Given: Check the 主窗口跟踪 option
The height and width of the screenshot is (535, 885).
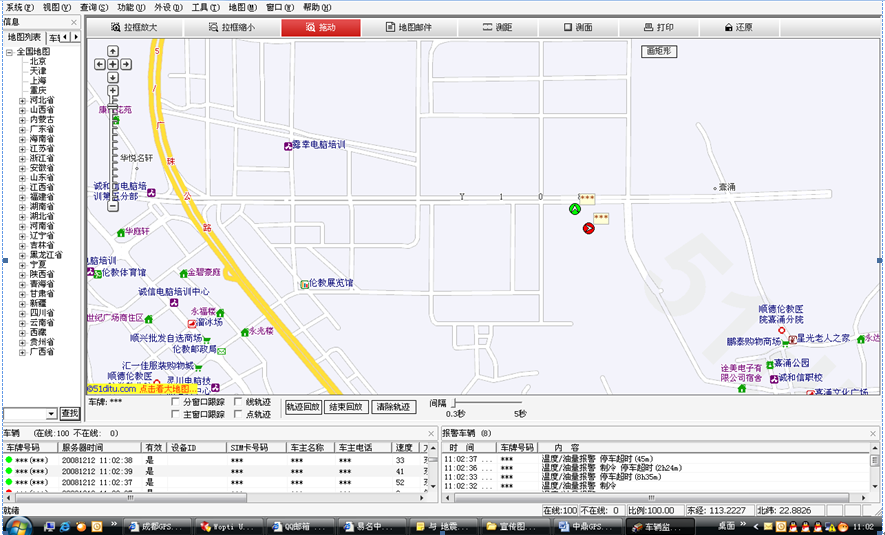Looking at the screenshot, I should (x=176, y=414).
